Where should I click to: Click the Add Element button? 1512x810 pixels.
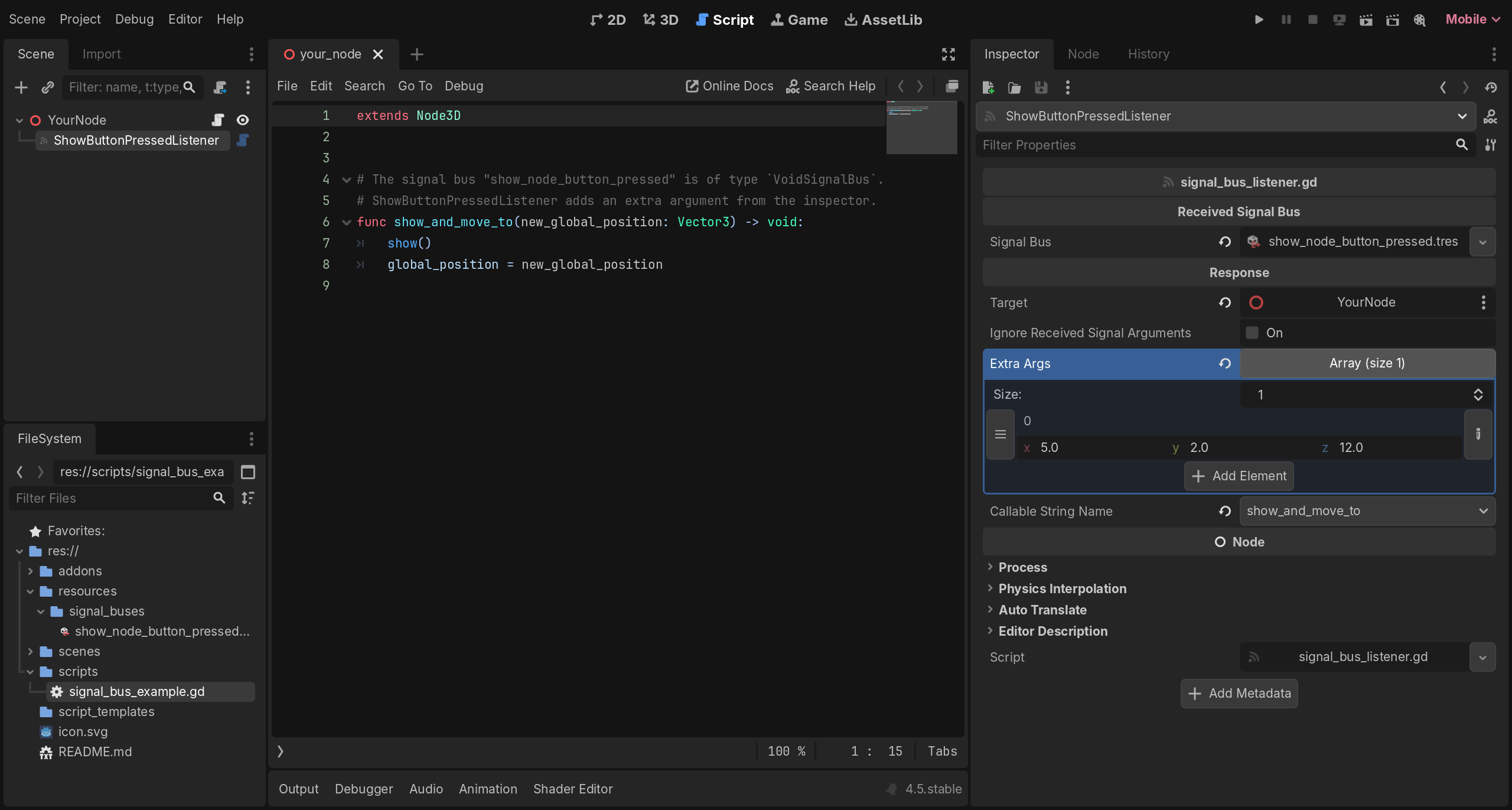coord(1239,476)
